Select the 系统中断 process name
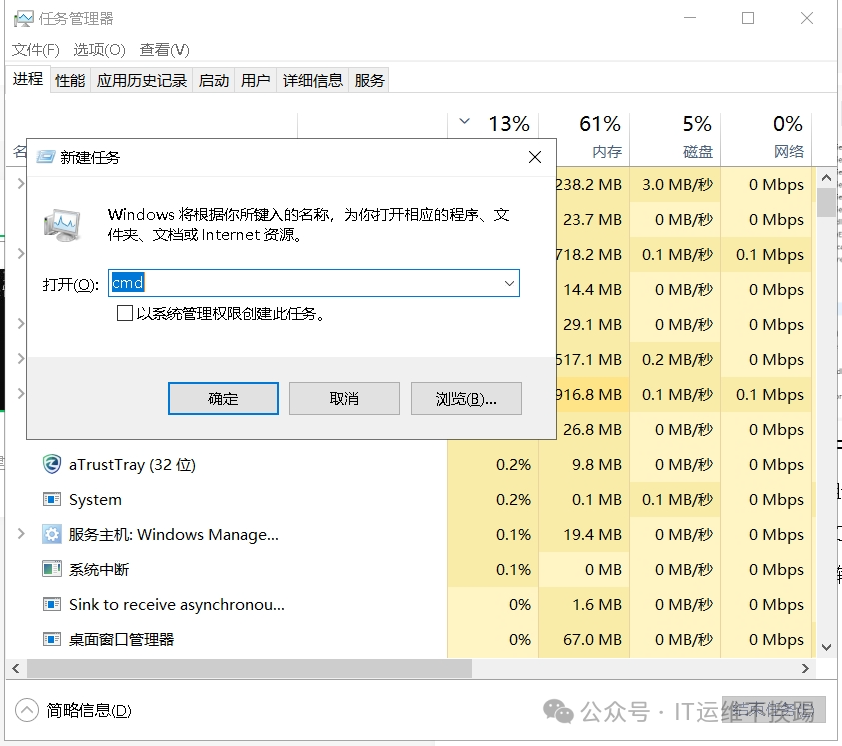Viewport: 842px width, 746px height. click(99, 569)
